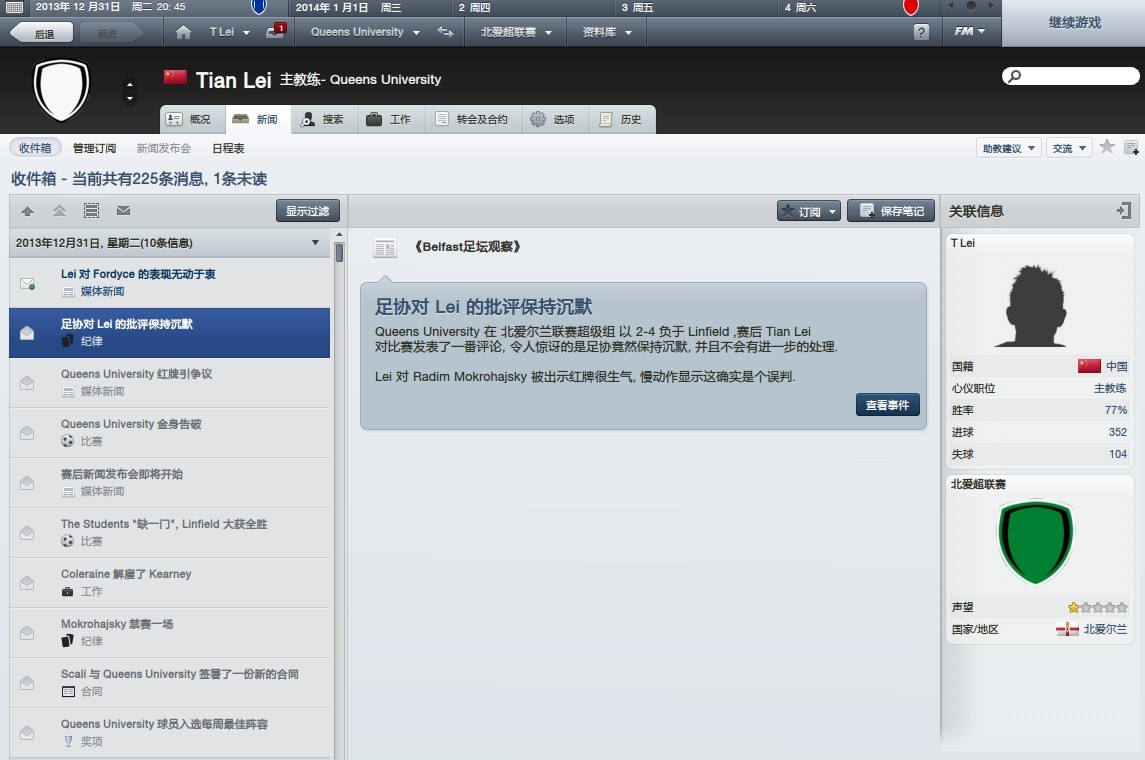
Task: Collapse the 2013年12月31日 message group
Action: [x=315, y=243]
